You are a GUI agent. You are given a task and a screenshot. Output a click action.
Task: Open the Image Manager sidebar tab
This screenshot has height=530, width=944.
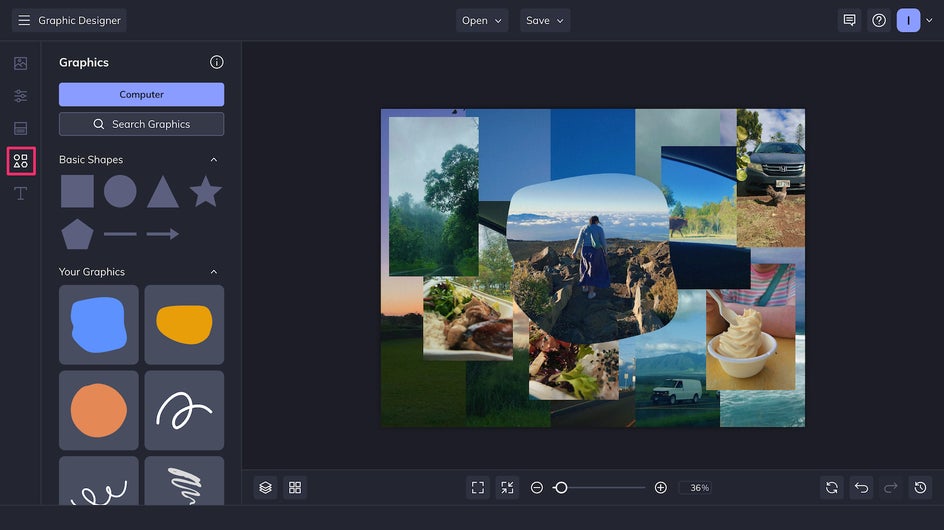tap(20, 63)
